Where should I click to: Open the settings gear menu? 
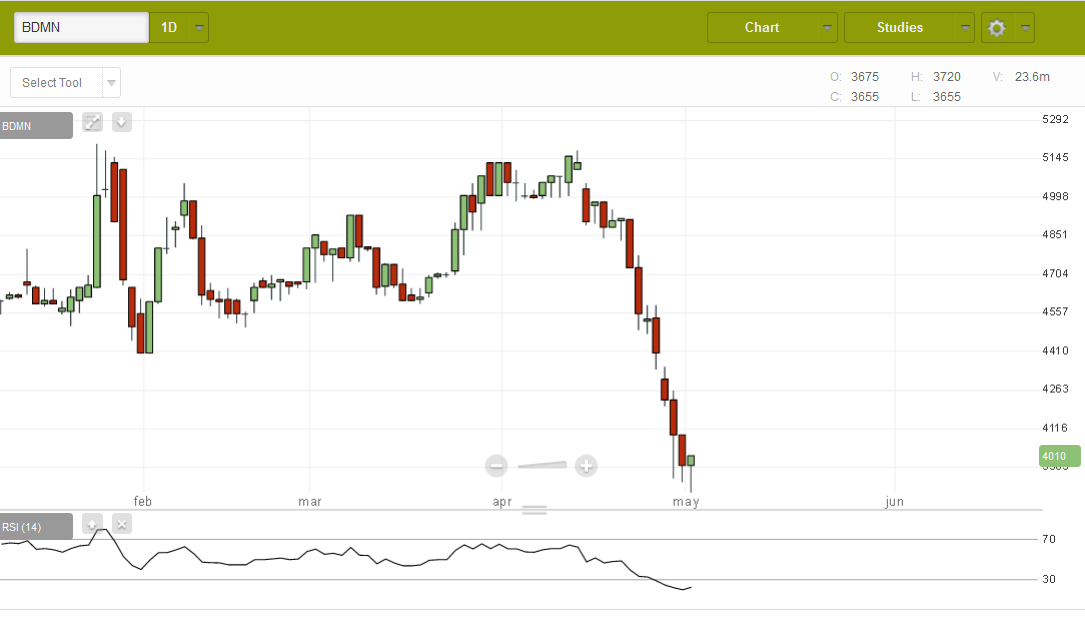[996, 28]
